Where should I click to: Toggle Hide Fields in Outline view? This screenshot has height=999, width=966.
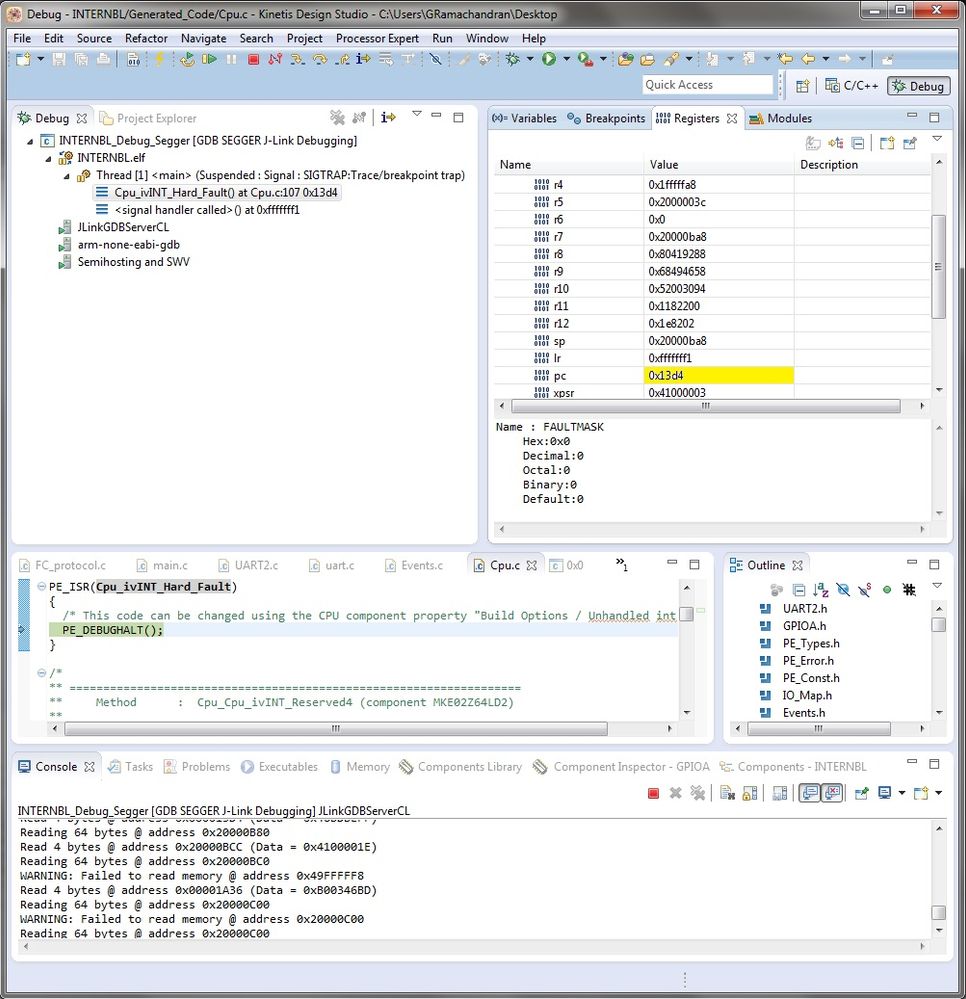tap(842, 590)
